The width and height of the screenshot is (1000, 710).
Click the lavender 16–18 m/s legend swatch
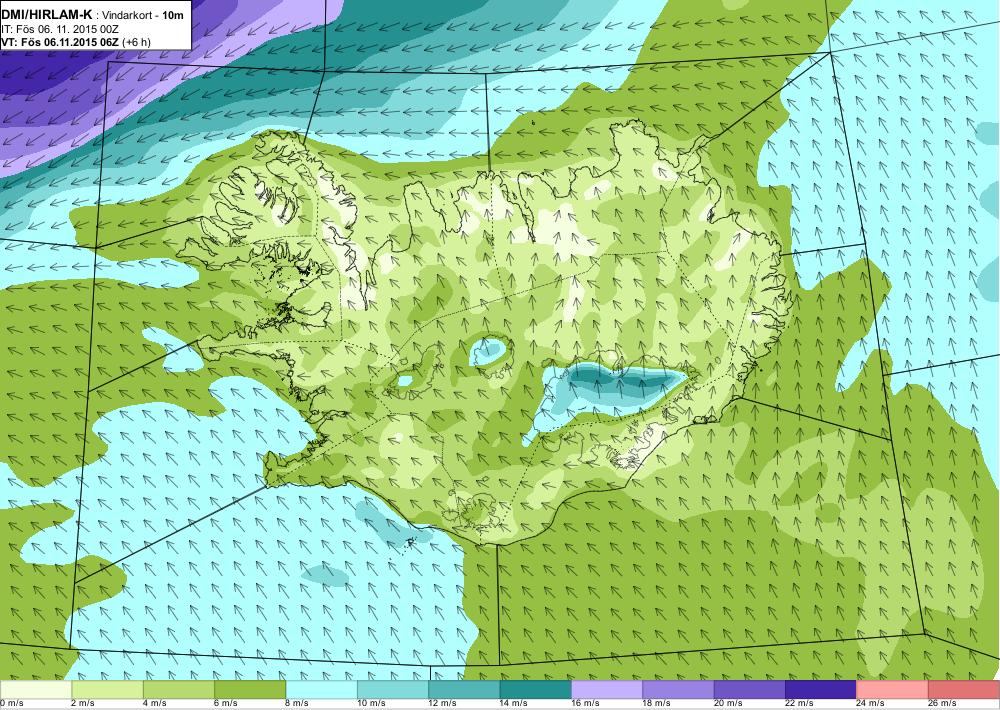[x=607, y=690]
